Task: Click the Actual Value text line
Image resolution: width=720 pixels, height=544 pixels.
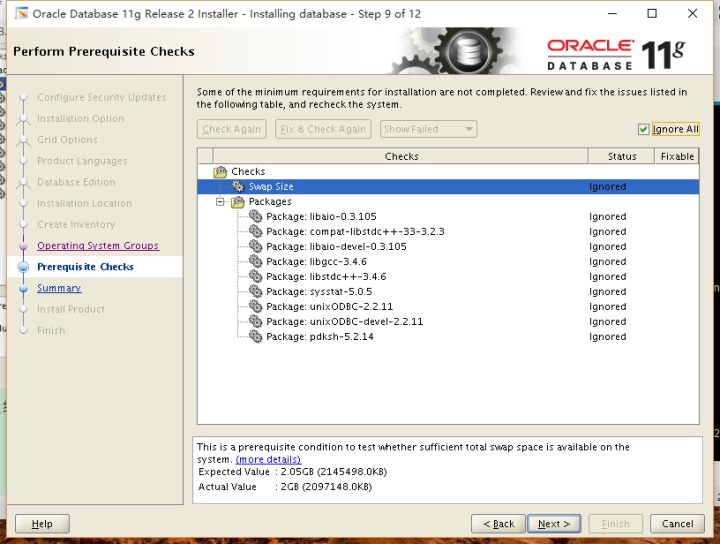Action: click(x=285, y=487)
